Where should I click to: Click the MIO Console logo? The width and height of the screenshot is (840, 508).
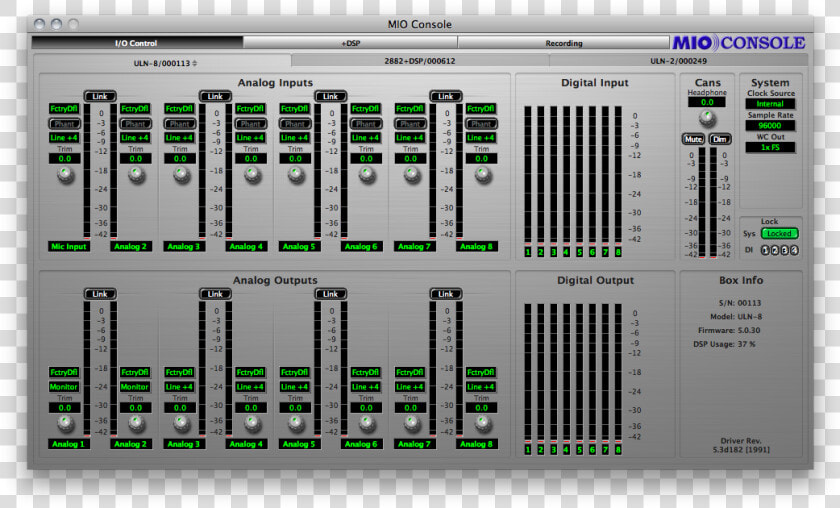[739, 43]
